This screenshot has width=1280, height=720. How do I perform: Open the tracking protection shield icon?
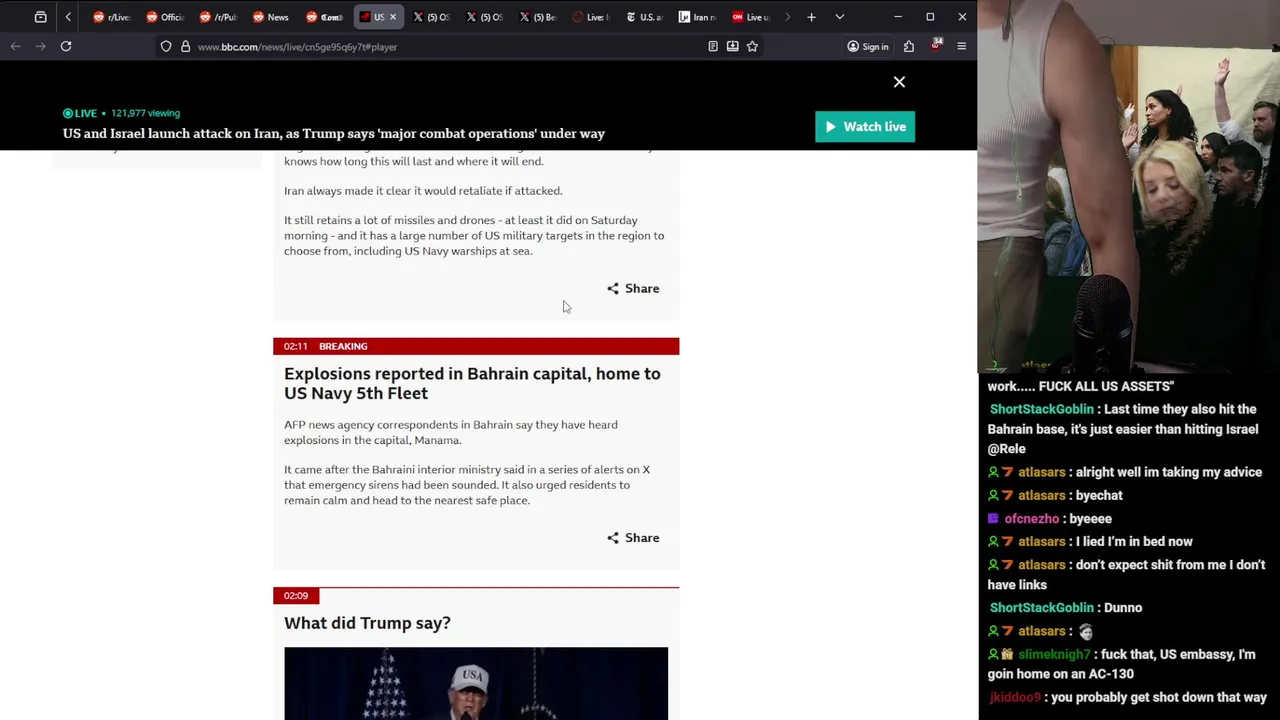tap(166, 46)
